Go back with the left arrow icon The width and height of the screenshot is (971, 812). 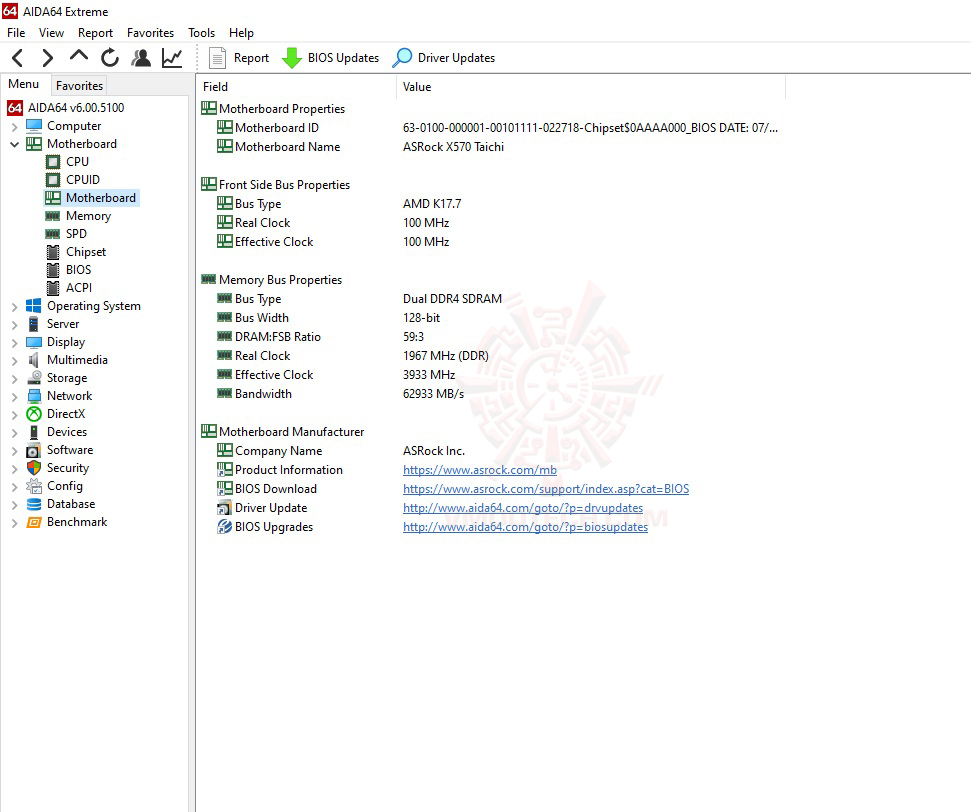(x=17, y=58)
